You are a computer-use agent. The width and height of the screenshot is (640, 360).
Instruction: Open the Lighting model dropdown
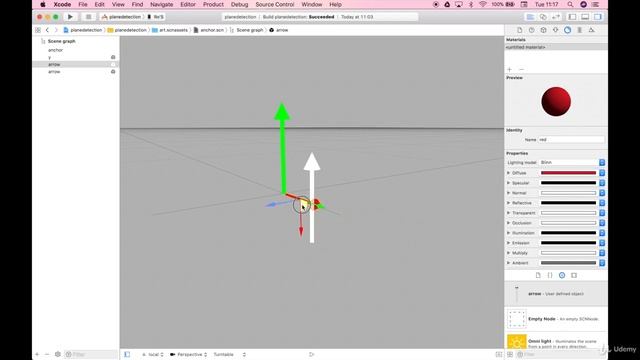[572, 162]
